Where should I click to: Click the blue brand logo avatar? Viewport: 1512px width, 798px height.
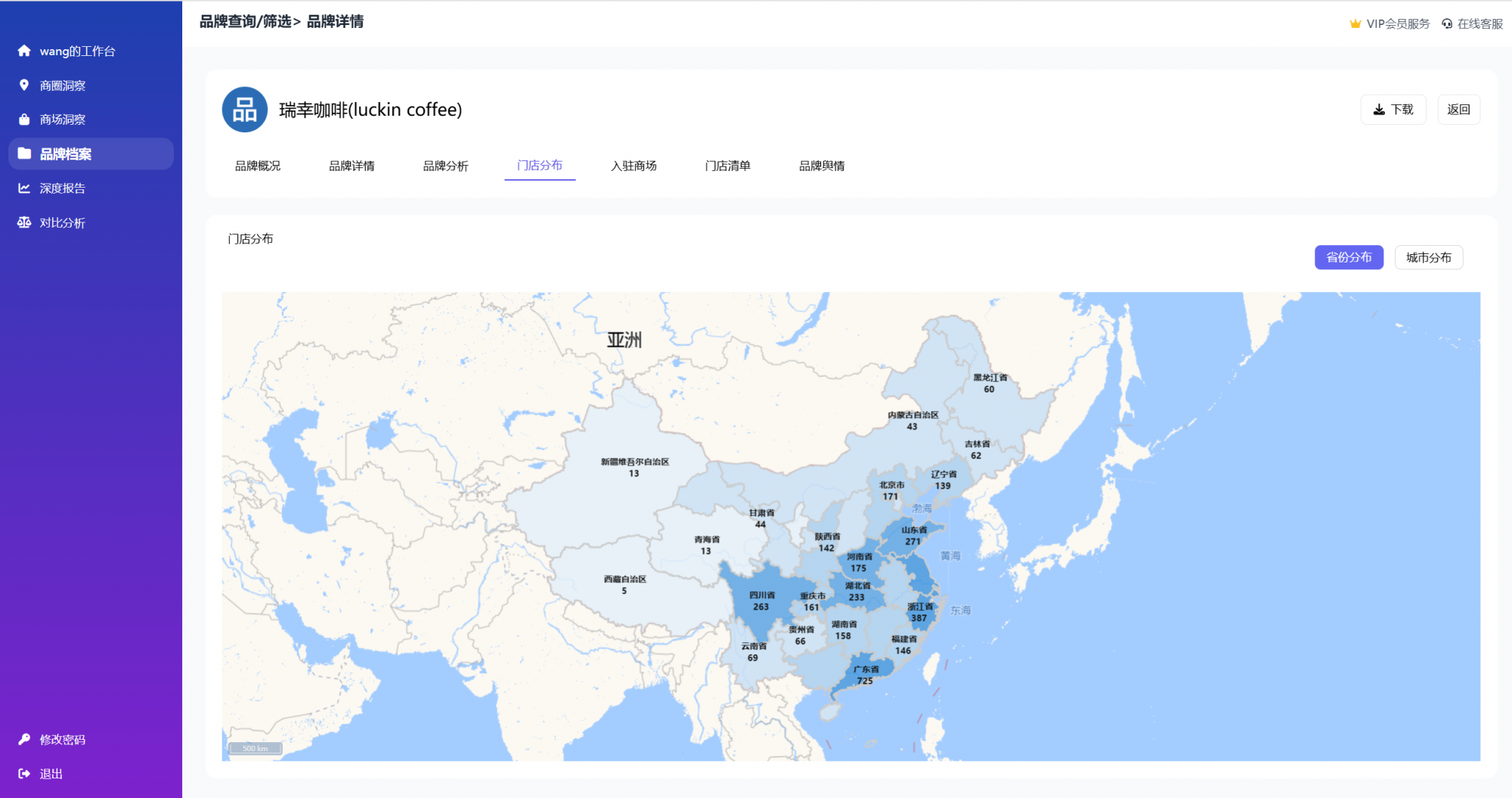pyautogui.click(x=244, y=110)
